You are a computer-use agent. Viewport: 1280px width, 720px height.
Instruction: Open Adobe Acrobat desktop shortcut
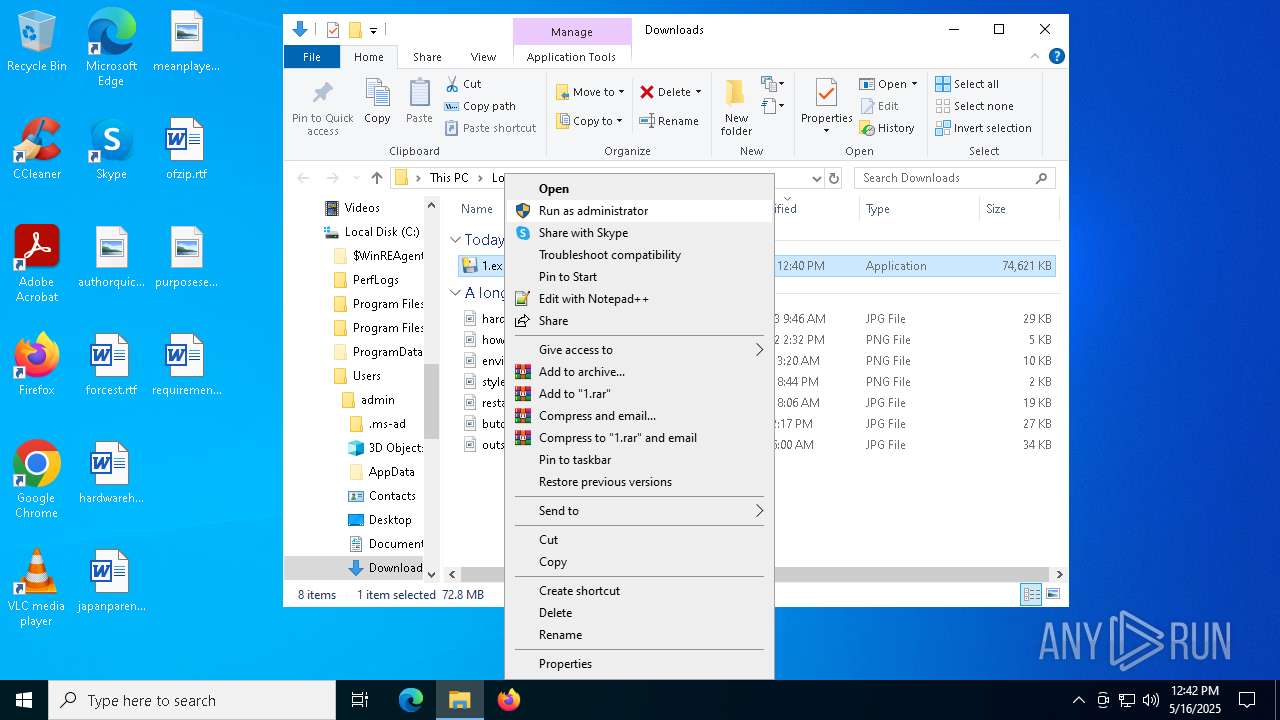pos(37,264)
